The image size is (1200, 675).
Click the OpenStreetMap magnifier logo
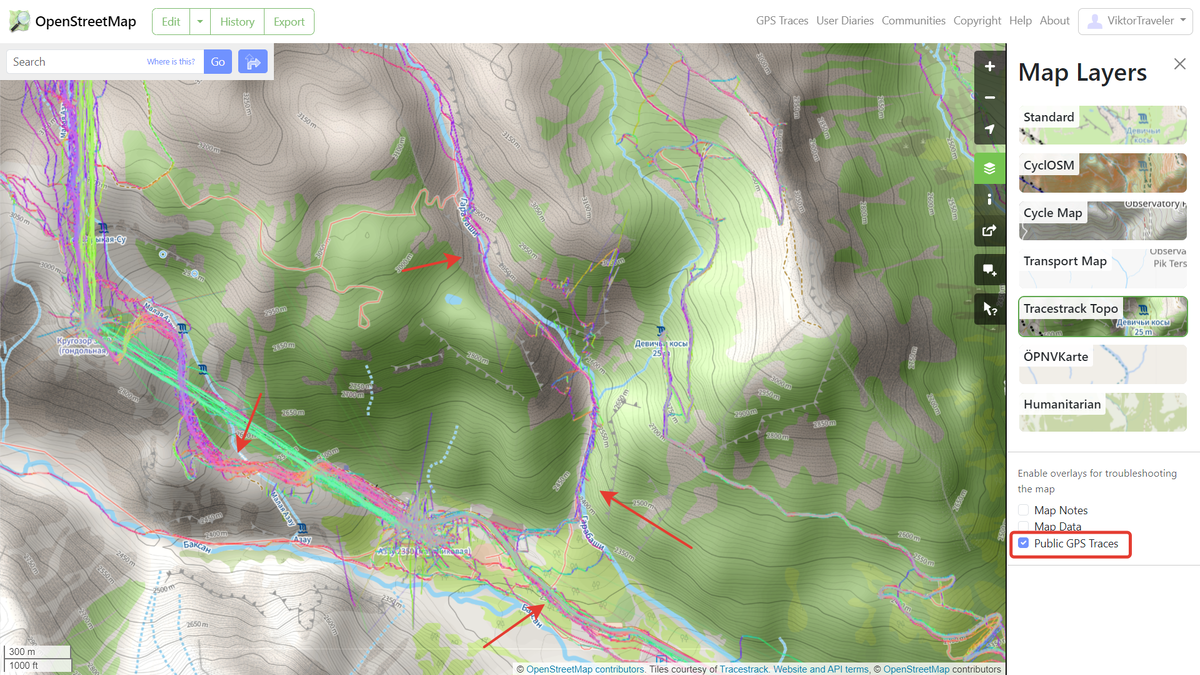[18, 21]
